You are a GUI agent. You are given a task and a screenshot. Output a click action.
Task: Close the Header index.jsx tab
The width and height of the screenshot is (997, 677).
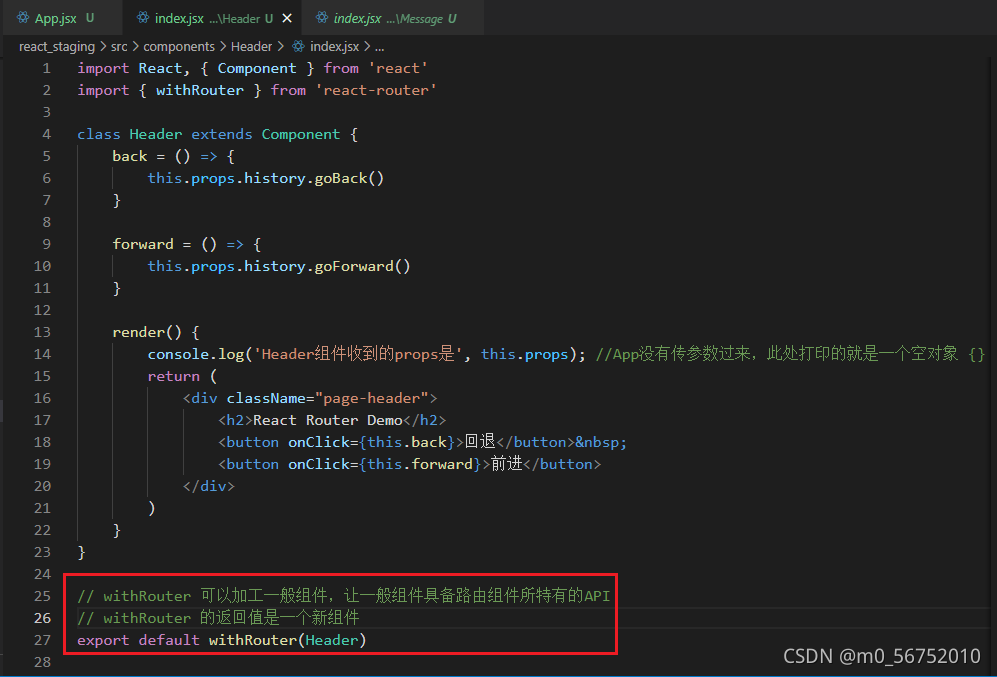pyautogui.click(x=287, y=18)
